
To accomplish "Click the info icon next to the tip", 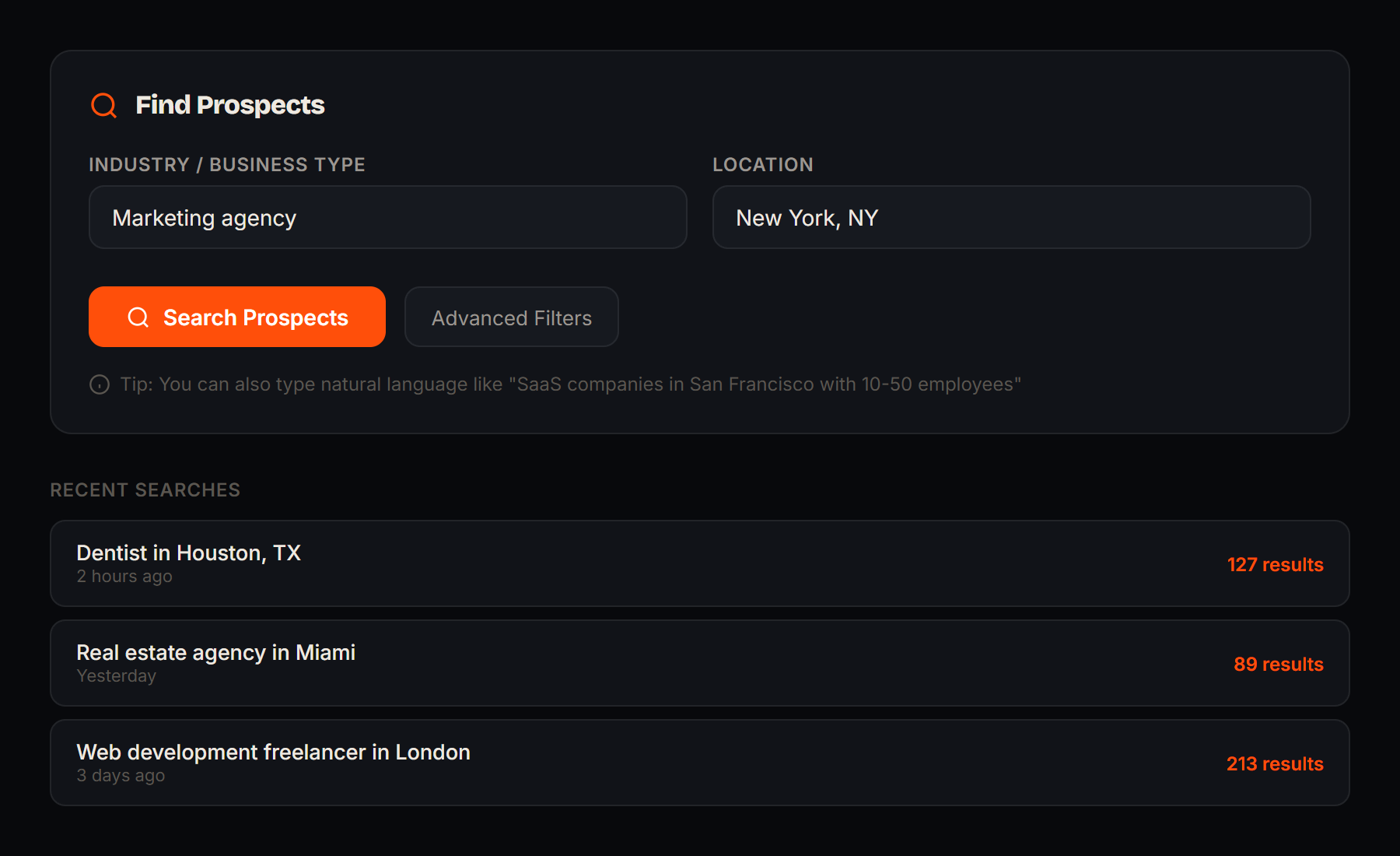I will tap(100, 384).
